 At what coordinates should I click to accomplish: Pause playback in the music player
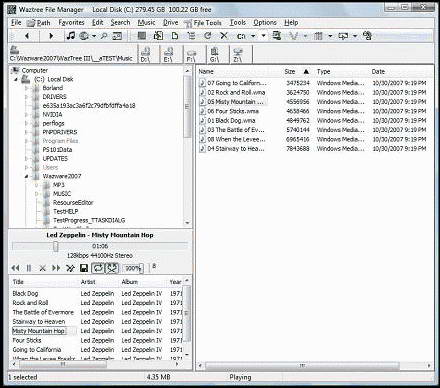pyautogui.click(x=29, y=268)
